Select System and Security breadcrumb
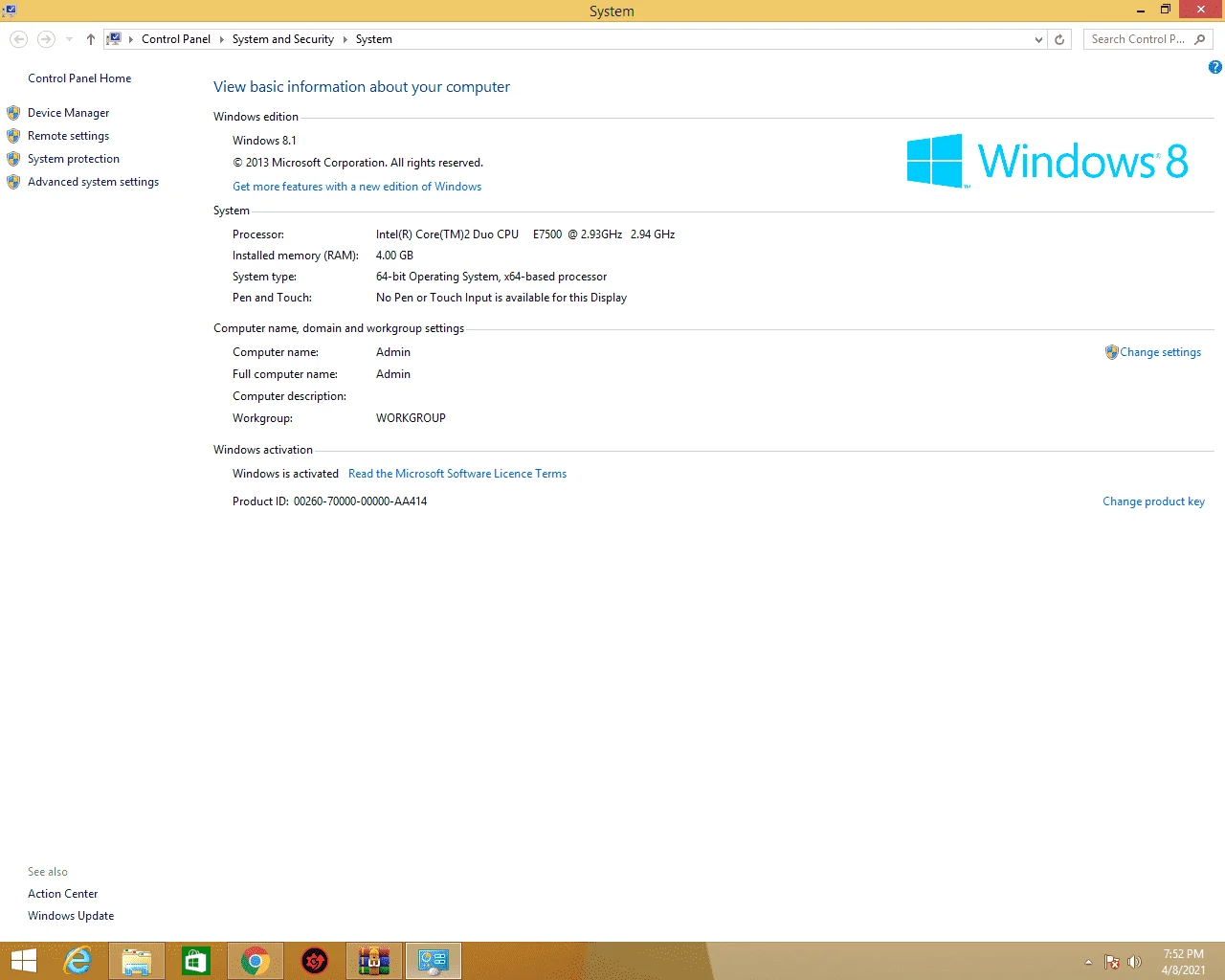 283,39
